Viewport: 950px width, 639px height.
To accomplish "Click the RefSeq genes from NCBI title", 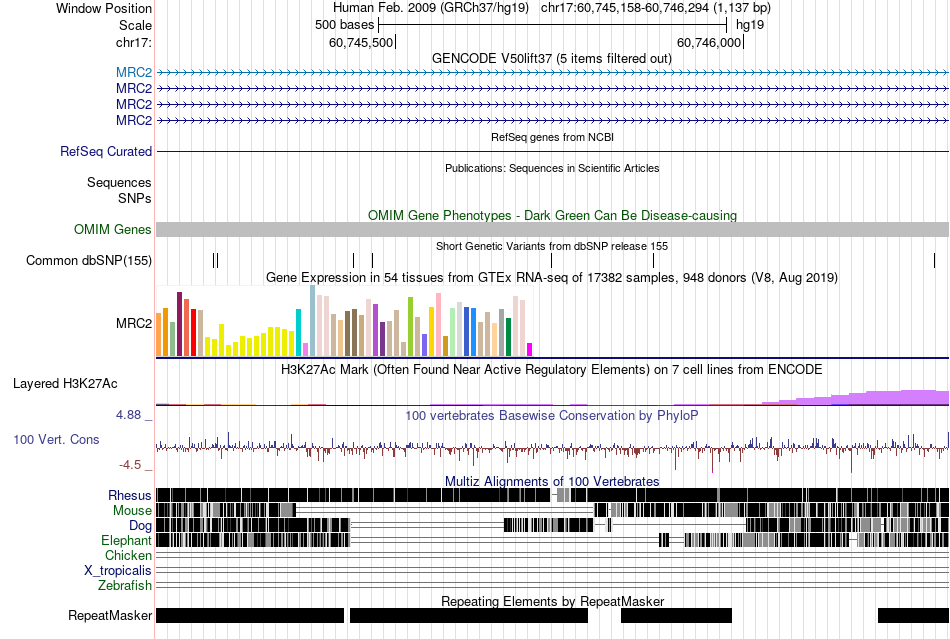I will [552, 137].
